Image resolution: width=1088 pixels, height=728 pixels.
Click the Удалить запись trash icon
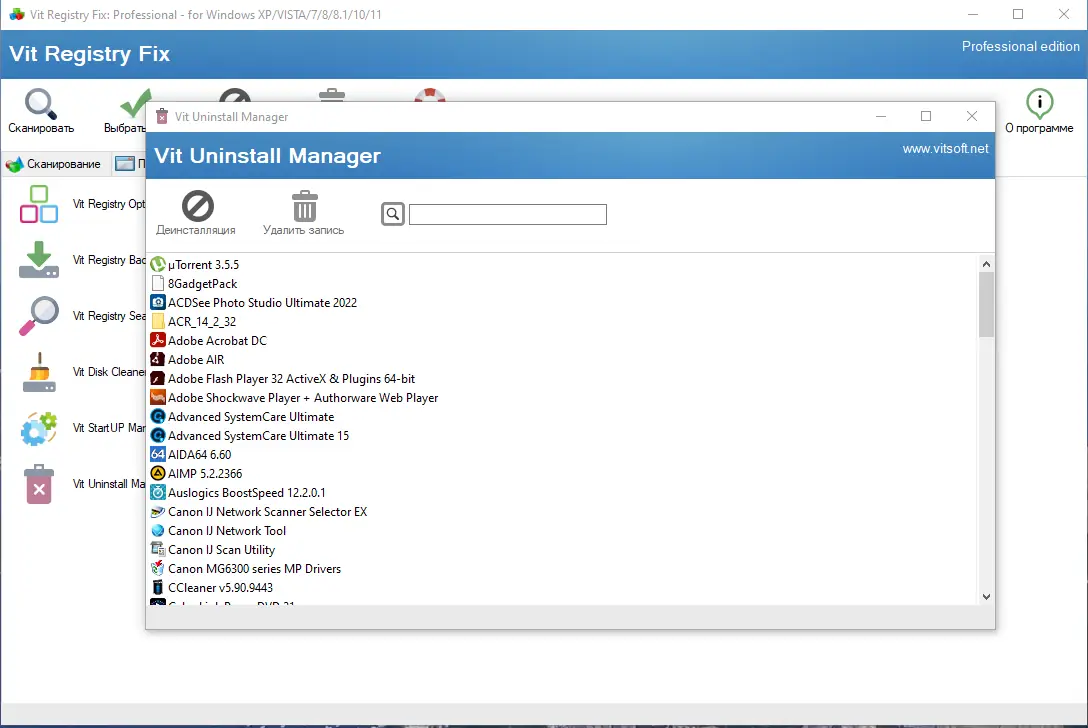tap(305, 206)
